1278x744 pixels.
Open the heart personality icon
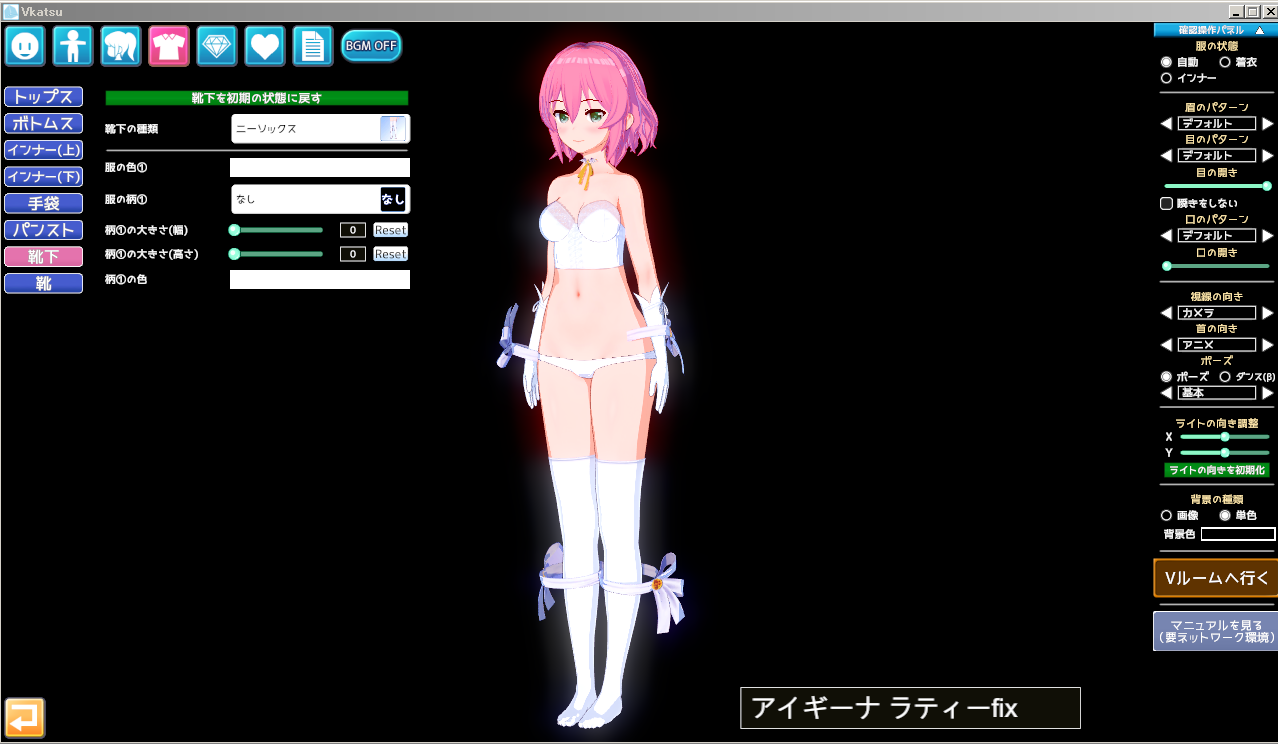tap(265, 46)
